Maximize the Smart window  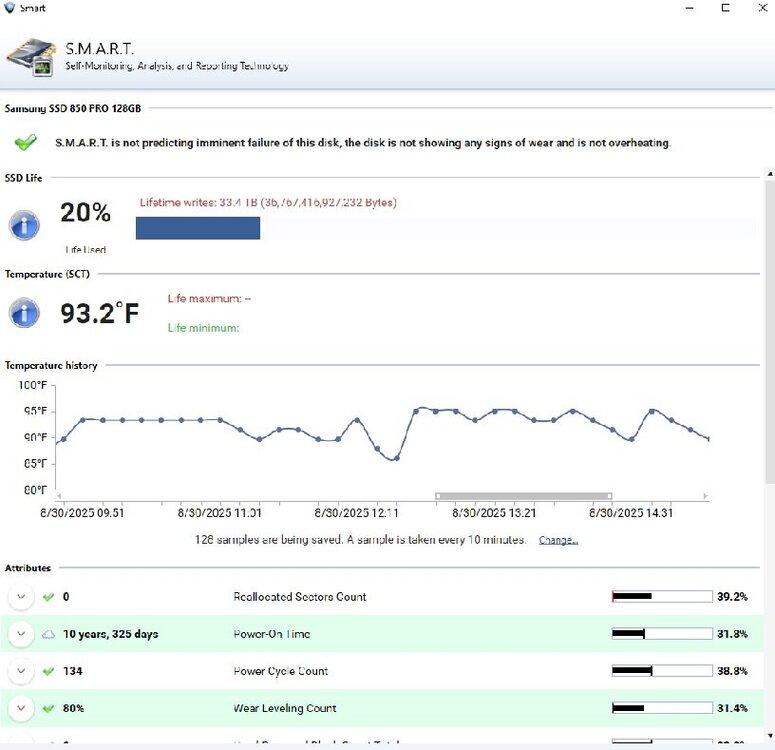[725, 8]
